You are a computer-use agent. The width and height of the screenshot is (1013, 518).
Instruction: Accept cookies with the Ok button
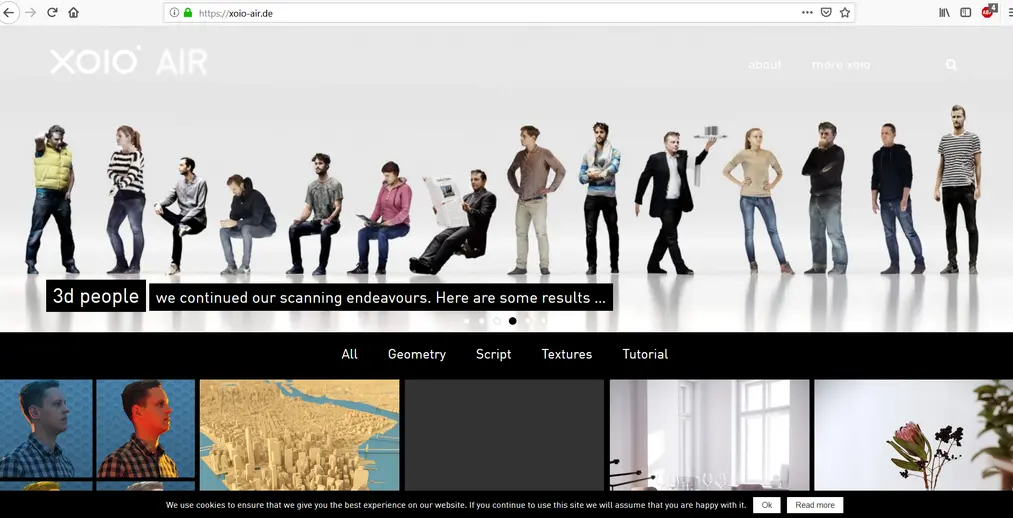click(x=766, y=505)
